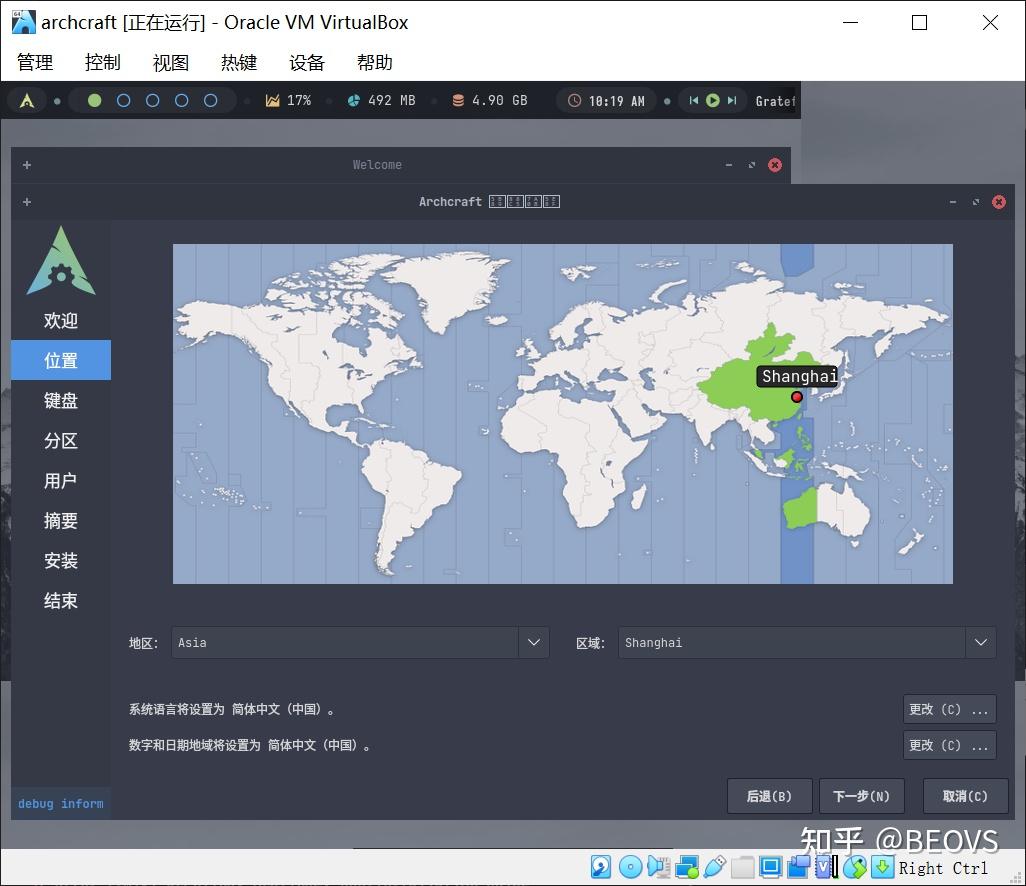Click the 492 MB memory usage indicator
This screenshot has height=886, width=1026.
pos(381,100)
